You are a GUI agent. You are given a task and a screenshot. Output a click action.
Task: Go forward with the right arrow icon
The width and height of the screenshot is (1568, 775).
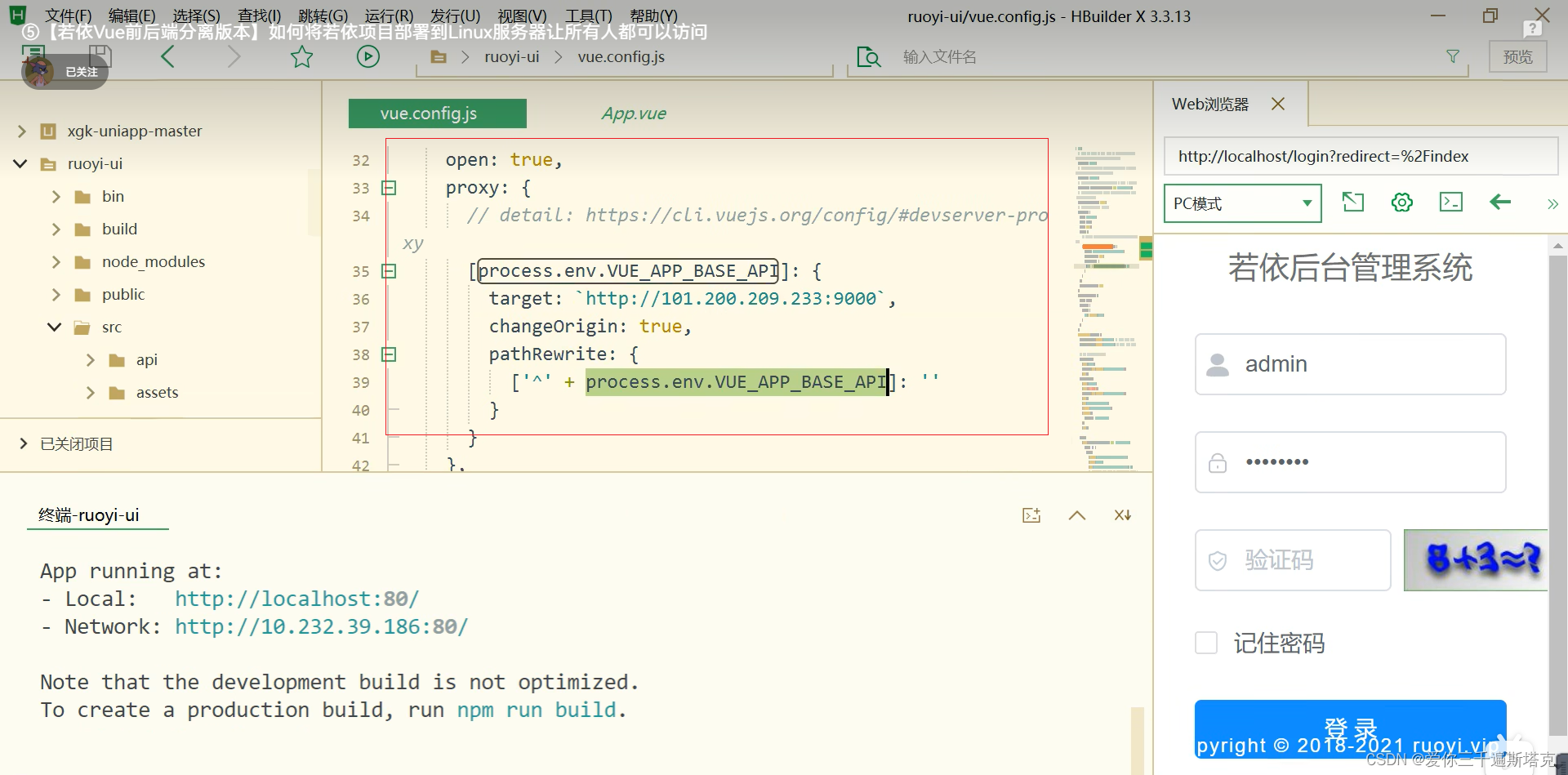tap(234, 56)
